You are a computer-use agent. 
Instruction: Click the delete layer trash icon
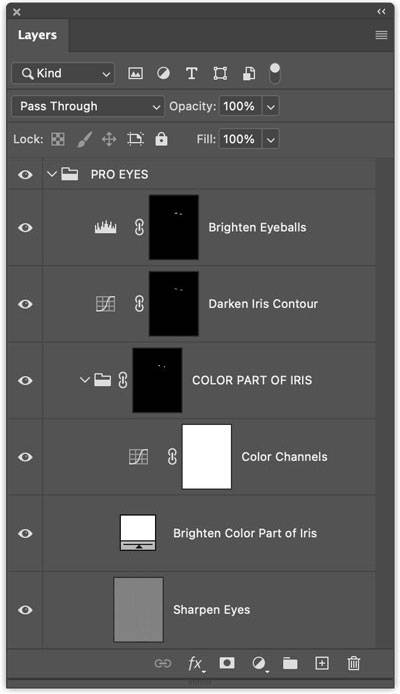point(354,663)
